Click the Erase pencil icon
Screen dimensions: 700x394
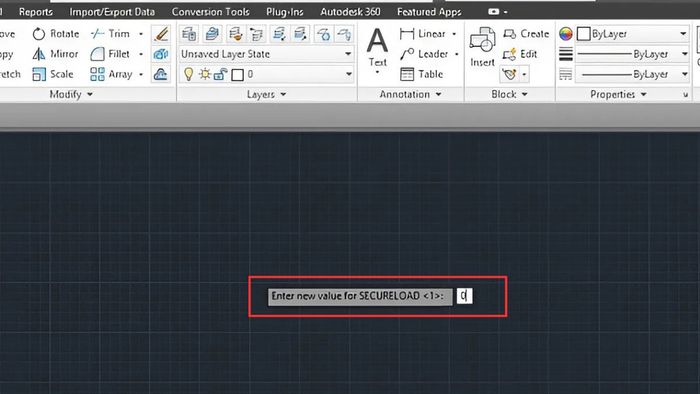point(161,34)
